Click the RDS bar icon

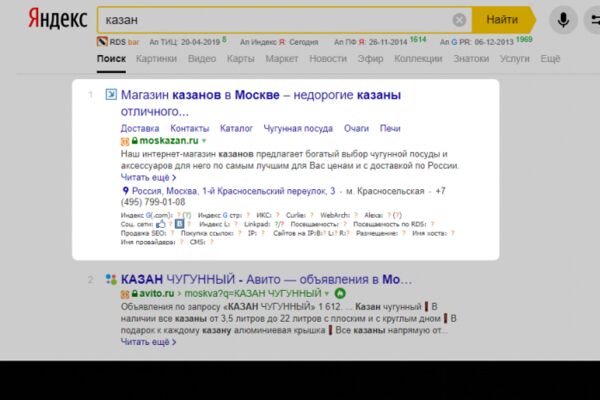pyautogui.click(x=102, y=41)
